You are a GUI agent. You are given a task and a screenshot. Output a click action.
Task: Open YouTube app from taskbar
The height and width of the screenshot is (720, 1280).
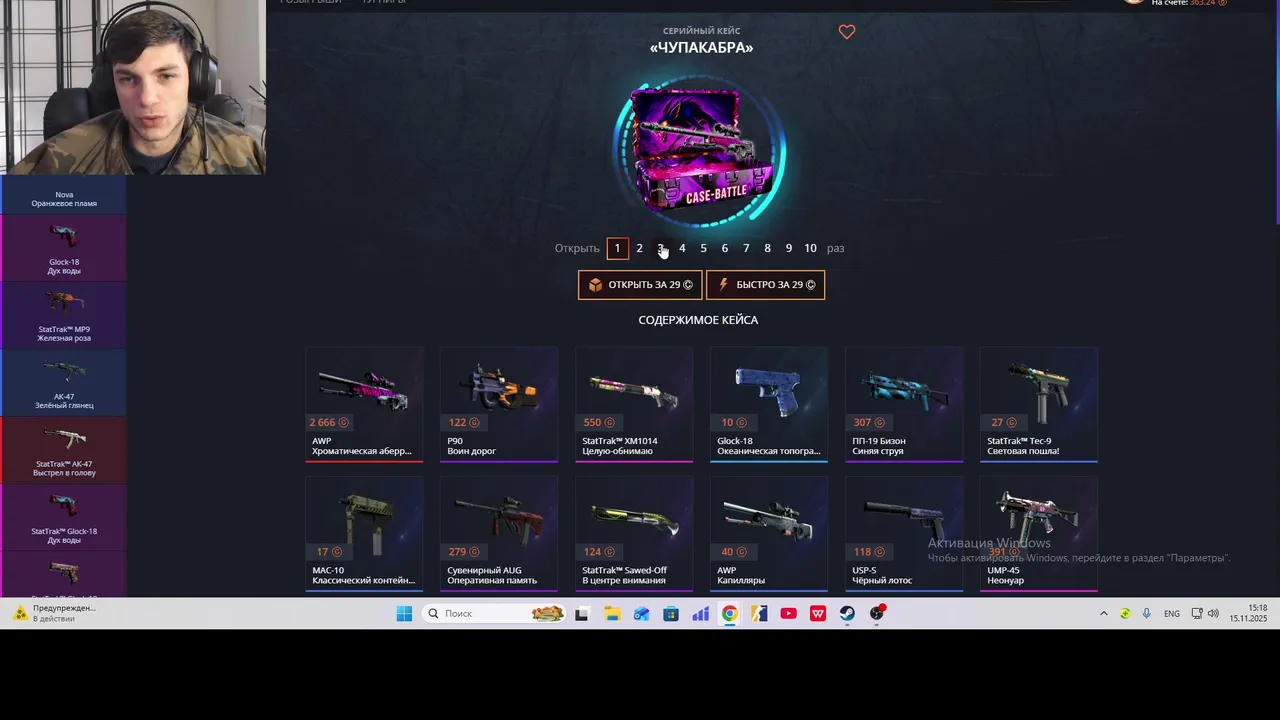[789, 613]
